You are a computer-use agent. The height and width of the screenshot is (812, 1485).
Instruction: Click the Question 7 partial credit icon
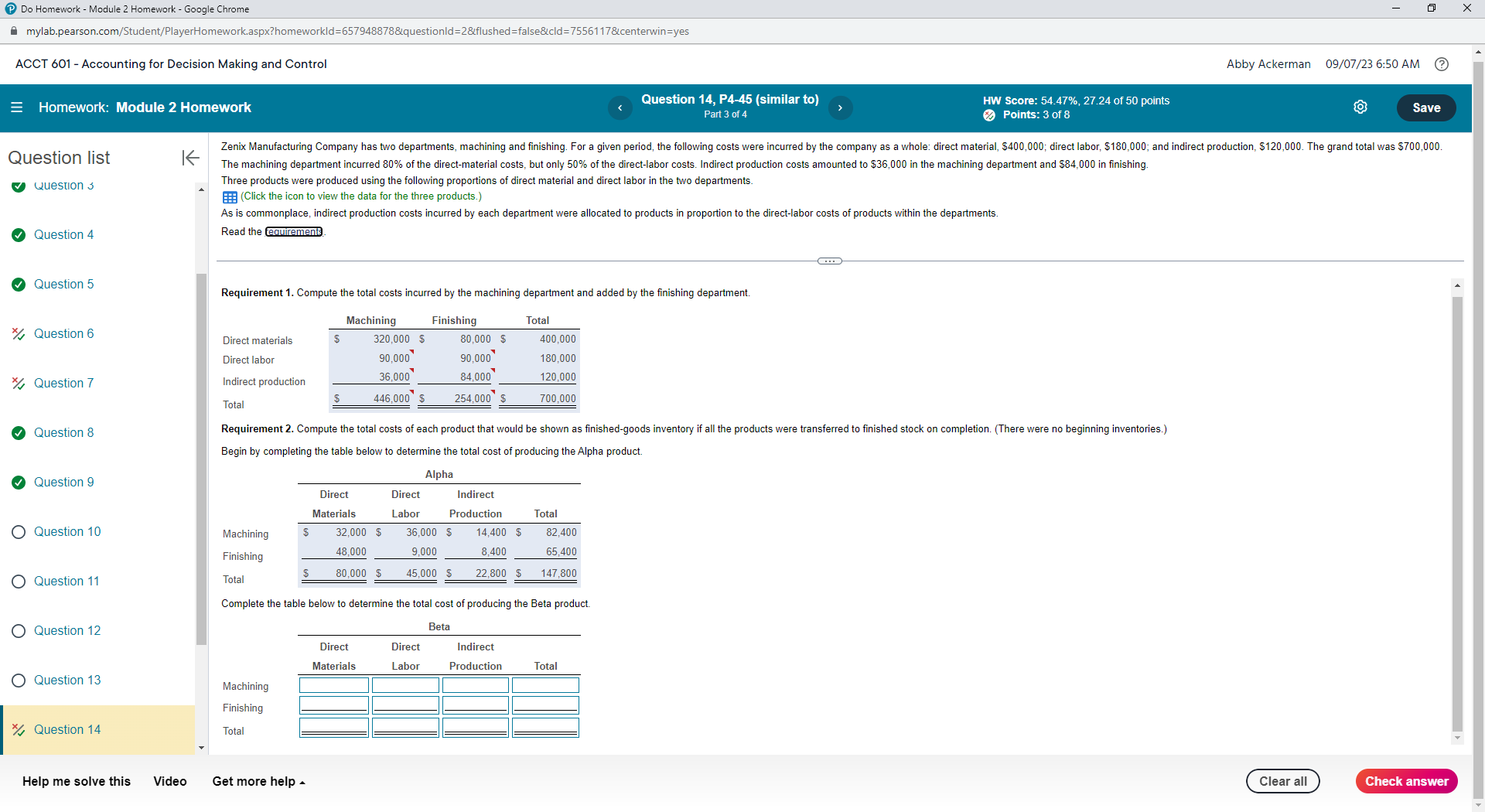[x=19, y=384]
